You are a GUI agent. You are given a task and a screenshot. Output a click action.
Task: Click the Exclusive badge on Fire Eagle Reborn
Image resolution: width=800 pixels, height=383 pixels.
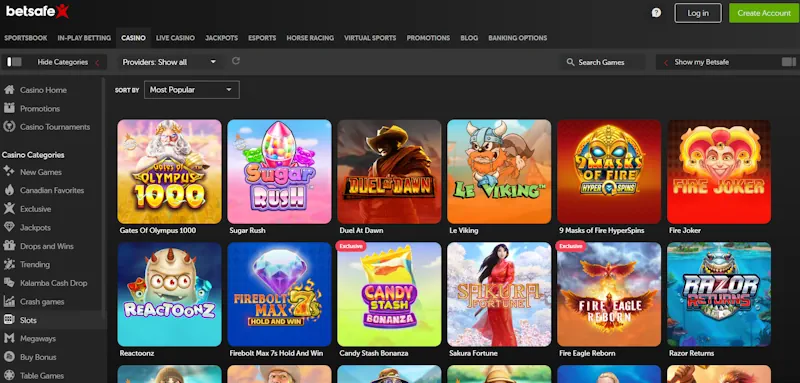click(571, 246)
